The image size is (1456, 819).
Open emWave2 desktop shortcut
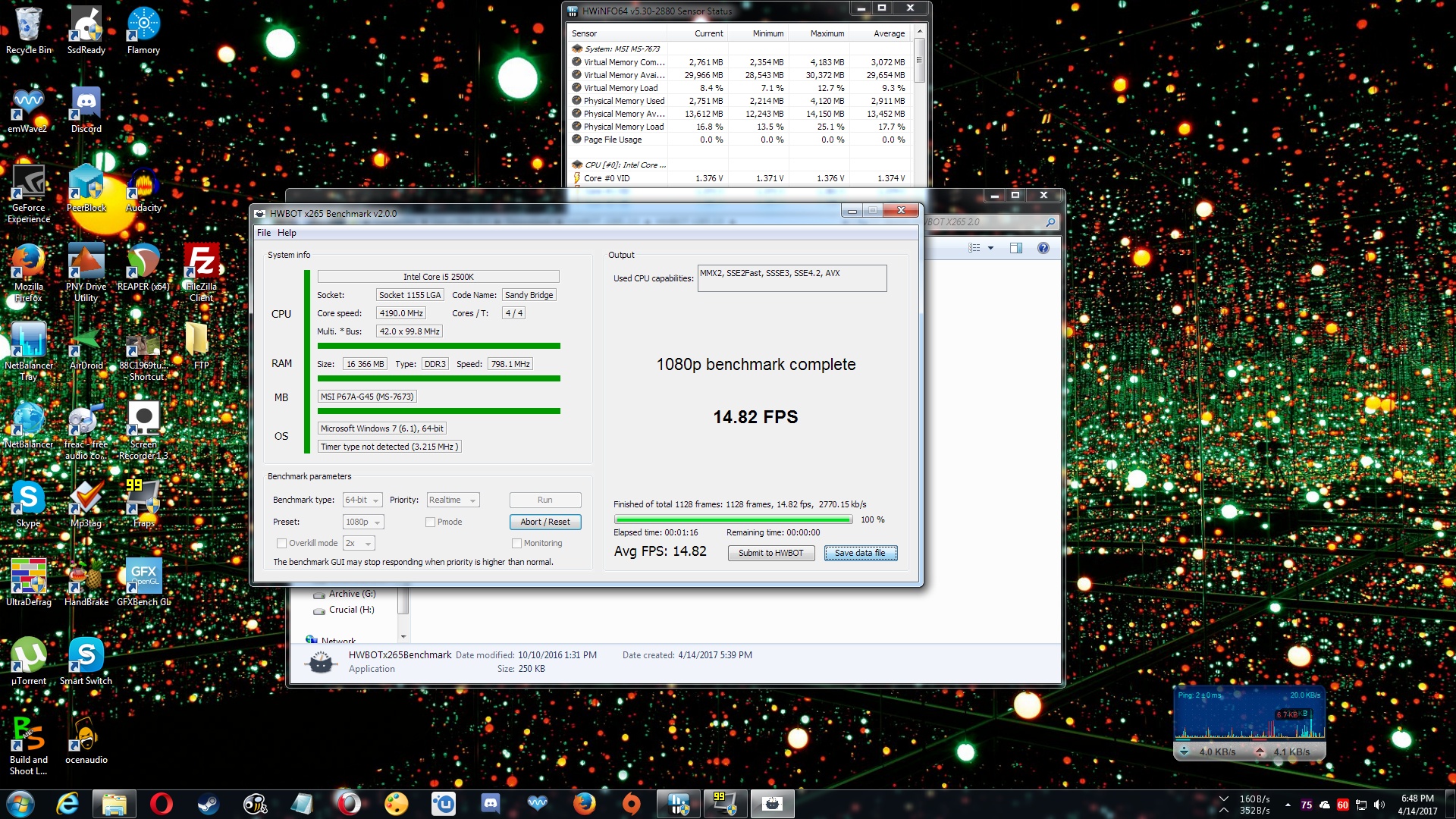coord(28,110)
